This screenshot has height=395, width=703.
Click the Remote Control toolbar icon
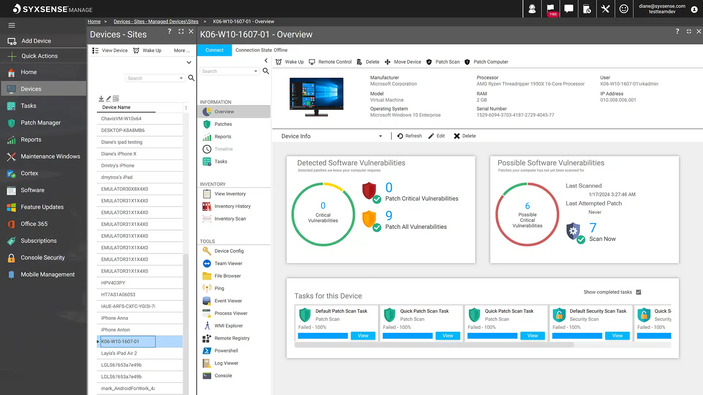pyautogui.click(x=312, y=62)
